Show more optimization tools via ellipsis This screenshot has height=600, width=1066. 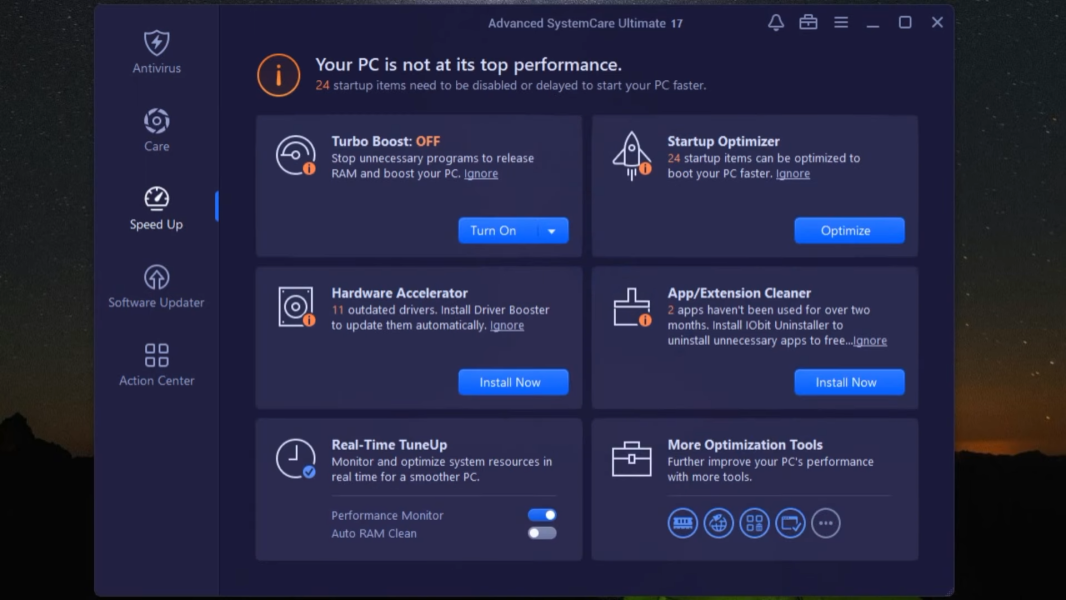pyautogui.click(x=826, y=523)
